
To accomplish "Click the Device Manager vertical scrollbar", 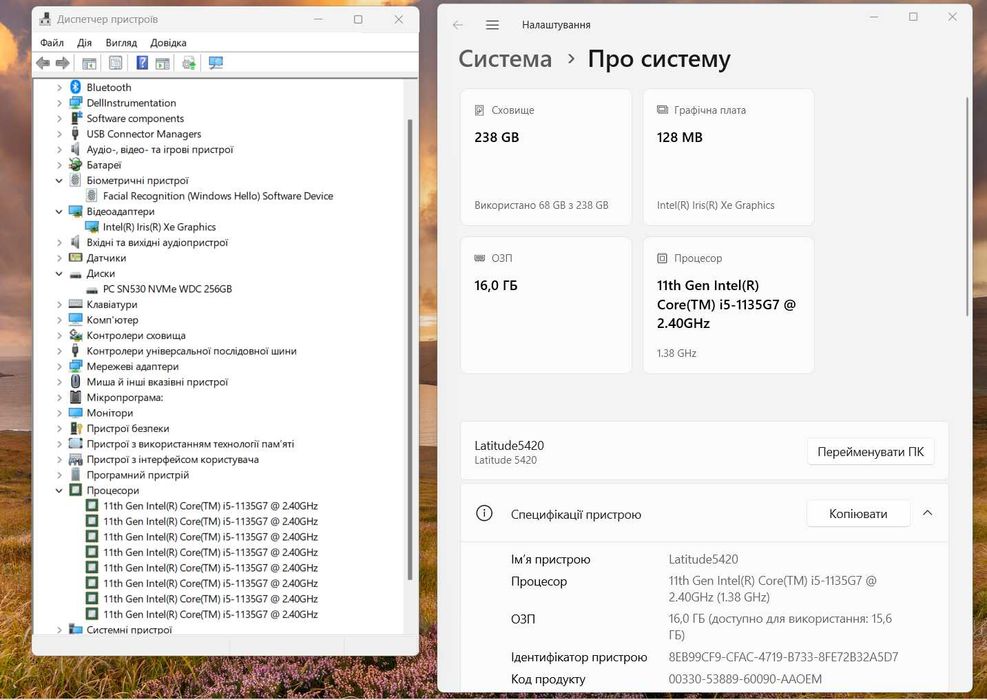I will point(410,349).
